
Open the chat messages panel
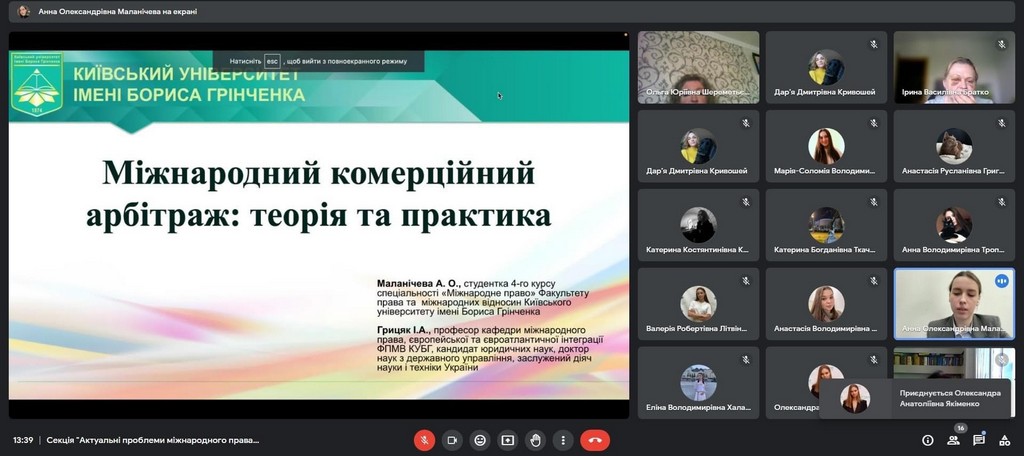coord(979,440)
